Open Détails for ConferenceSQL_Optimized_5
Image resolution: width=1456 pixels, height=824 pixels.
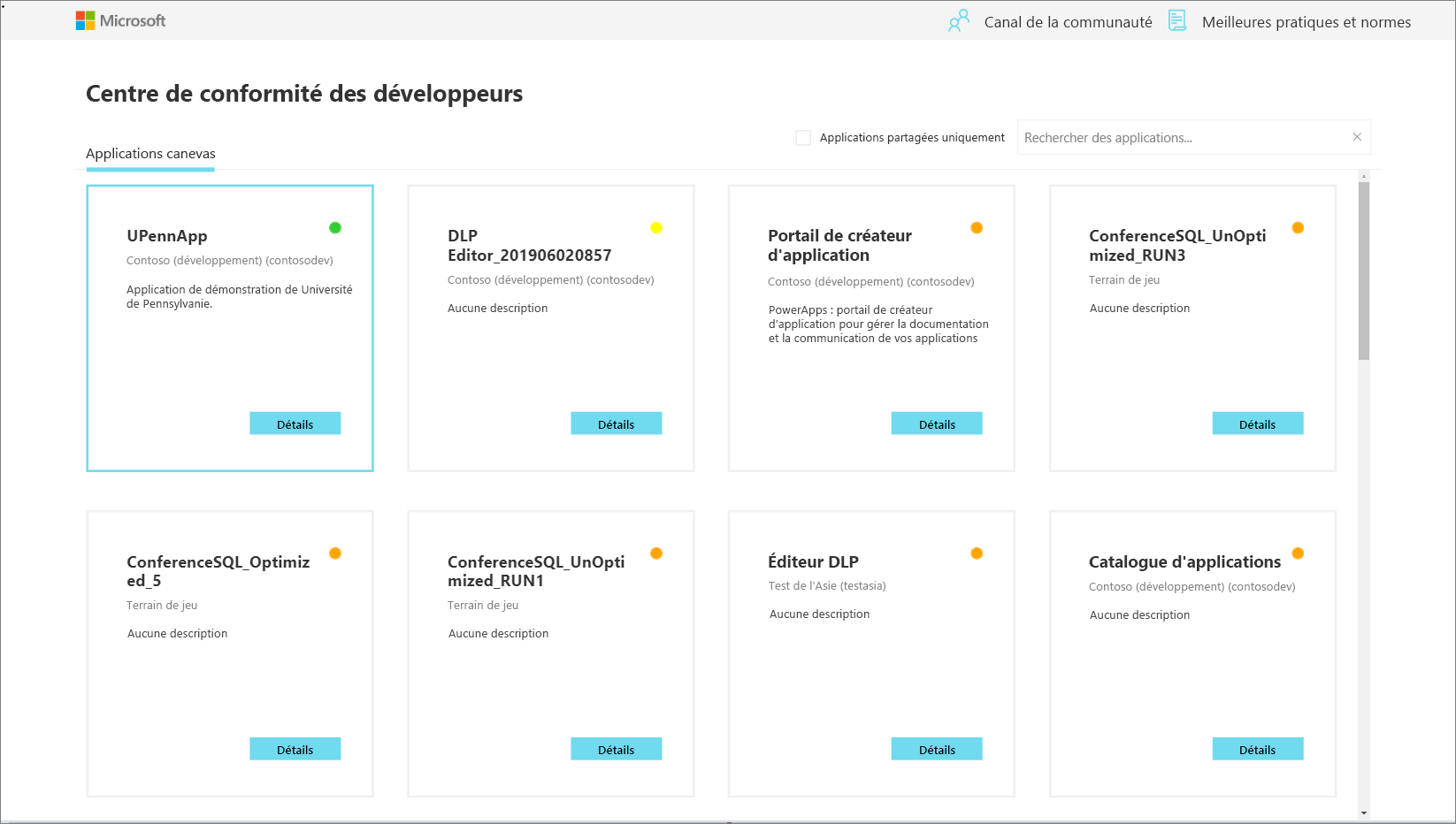tap(295, 749)
